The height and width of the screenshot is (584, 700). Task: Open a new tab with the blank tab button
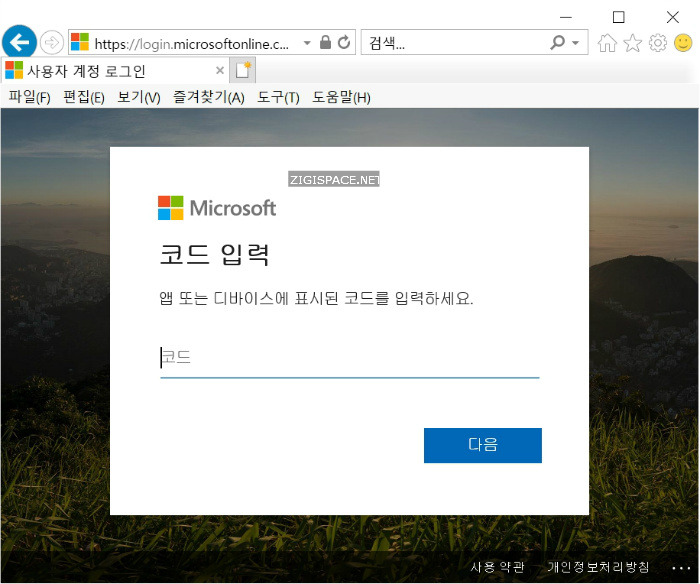(243, 71)
